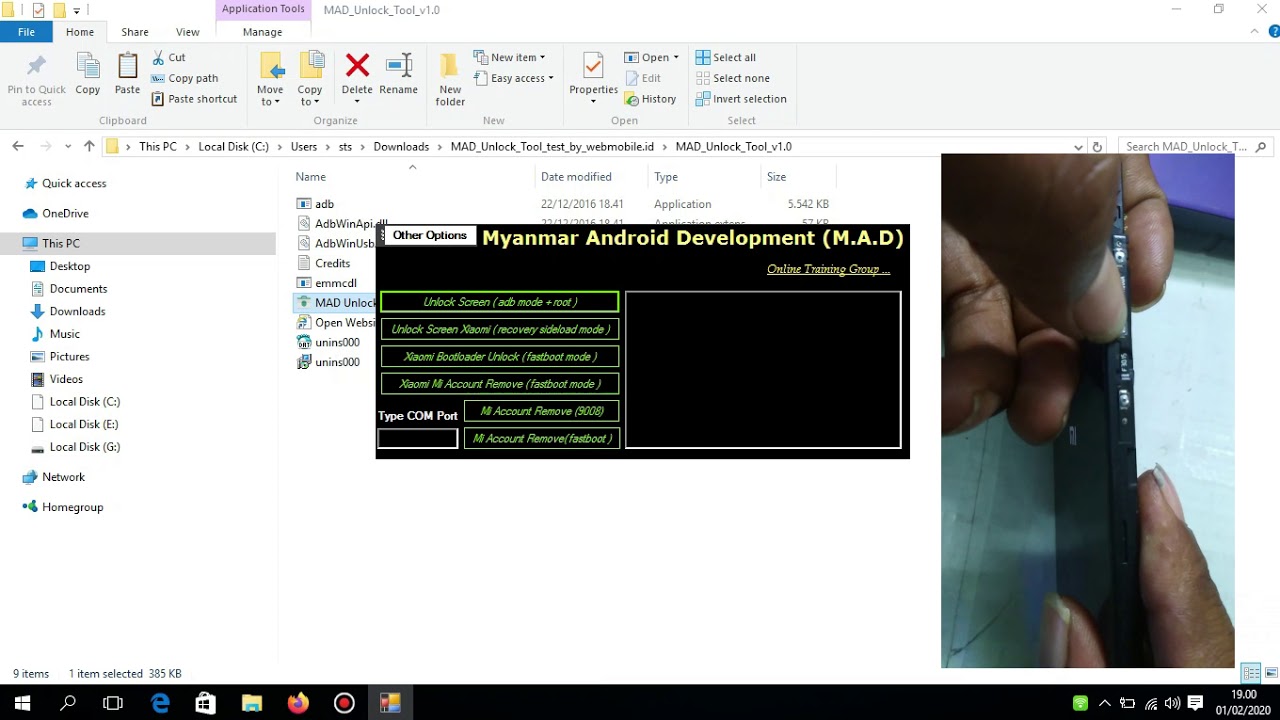The image size is (1280, 720).
Task: Select Quick access in navigation pane
Action: pos(74,184)
